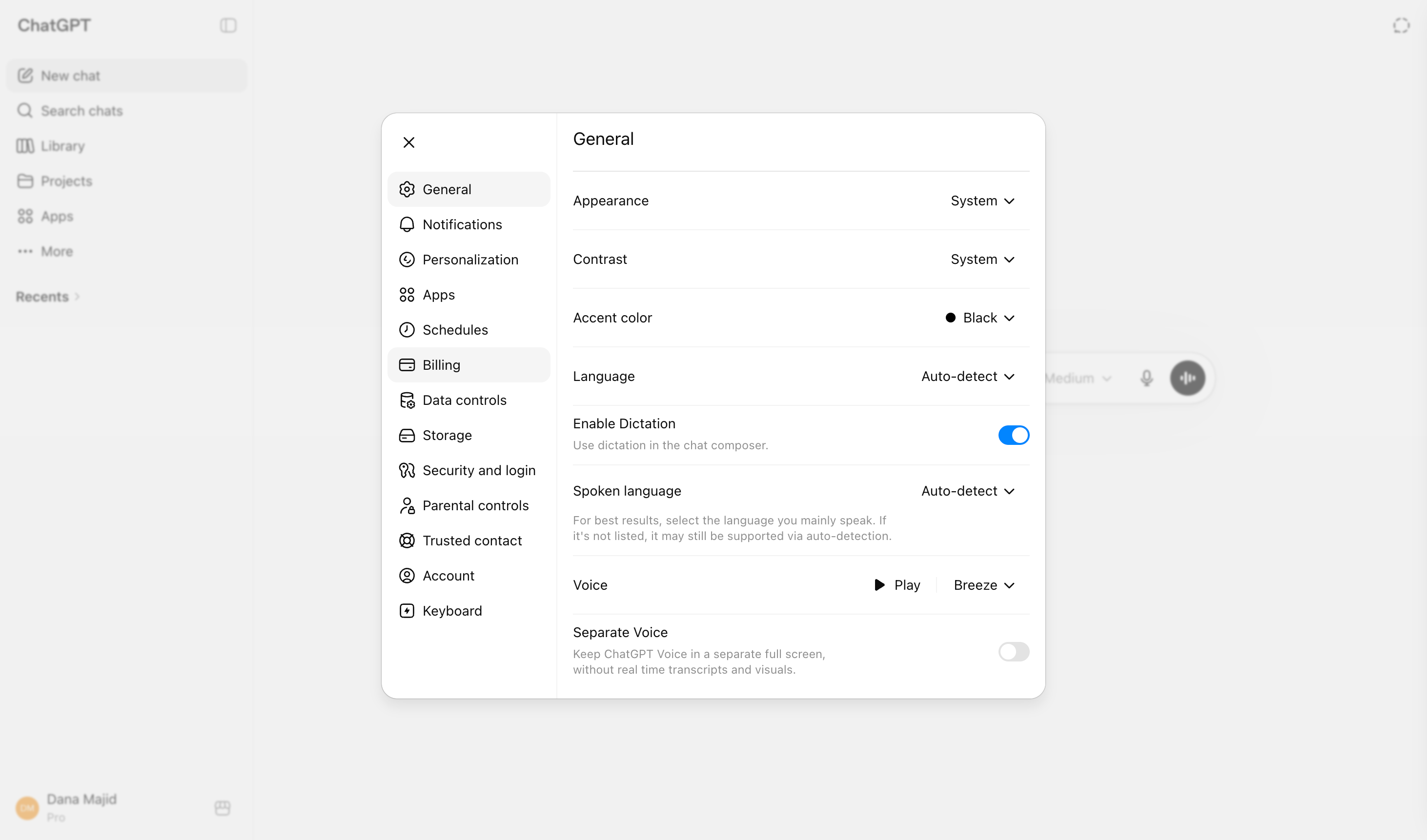Collapse the sidebar with the panel icon
Screen dimensions: 1427x840
click(228, 25)
